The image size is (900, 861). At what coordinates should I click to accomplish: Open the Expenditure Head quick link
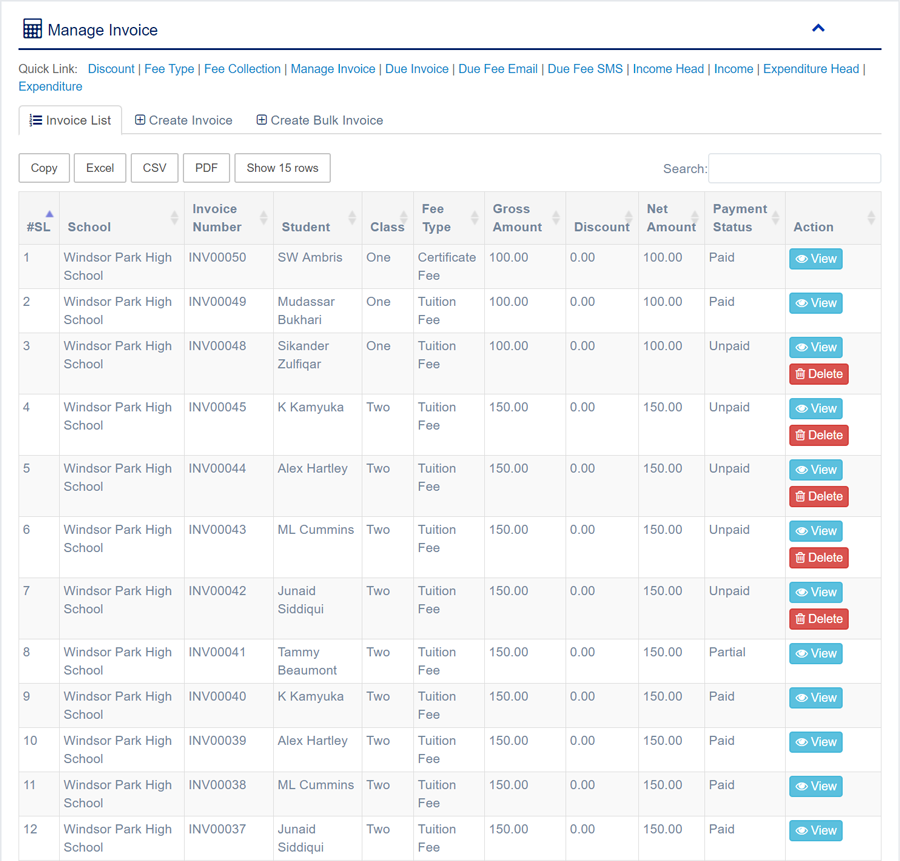coord(811,69)
